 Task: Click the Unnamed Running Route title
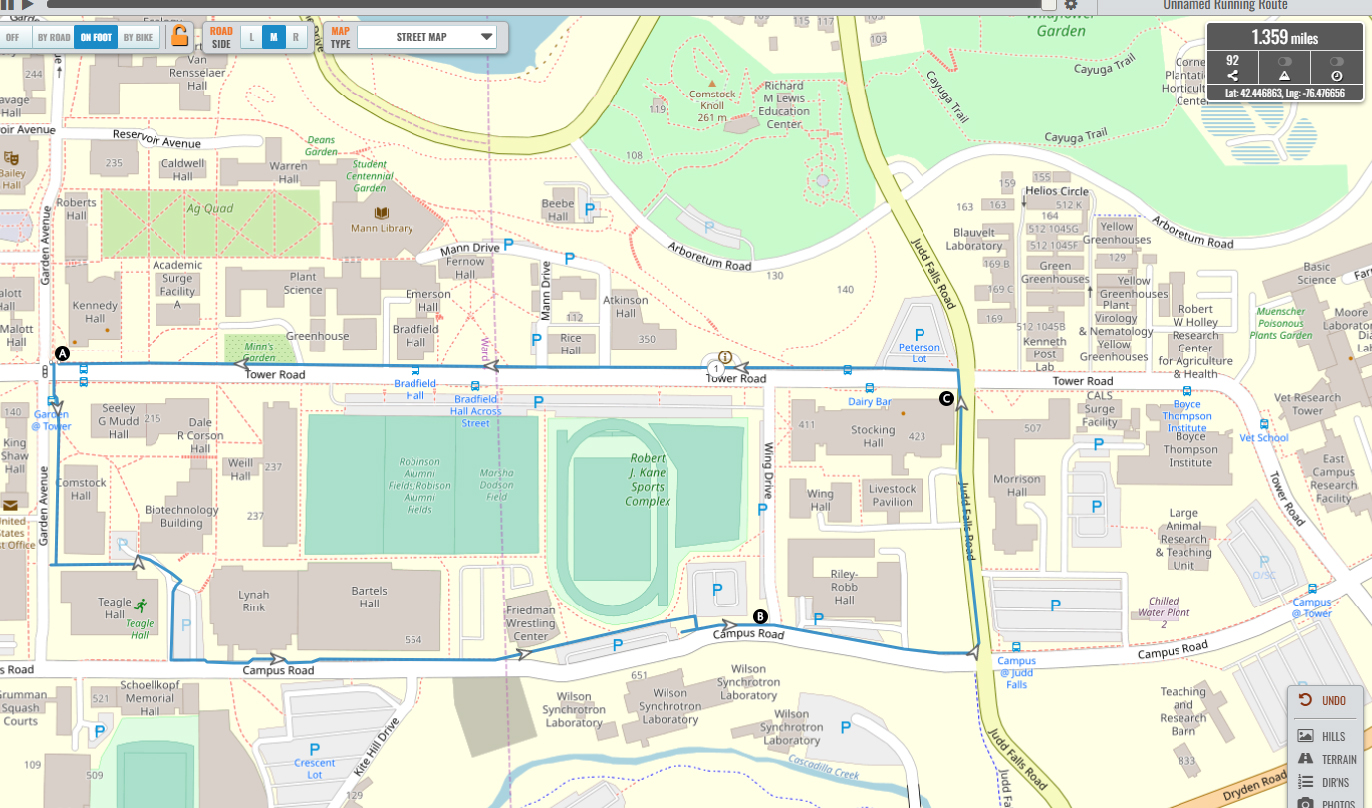[1225, 6]
